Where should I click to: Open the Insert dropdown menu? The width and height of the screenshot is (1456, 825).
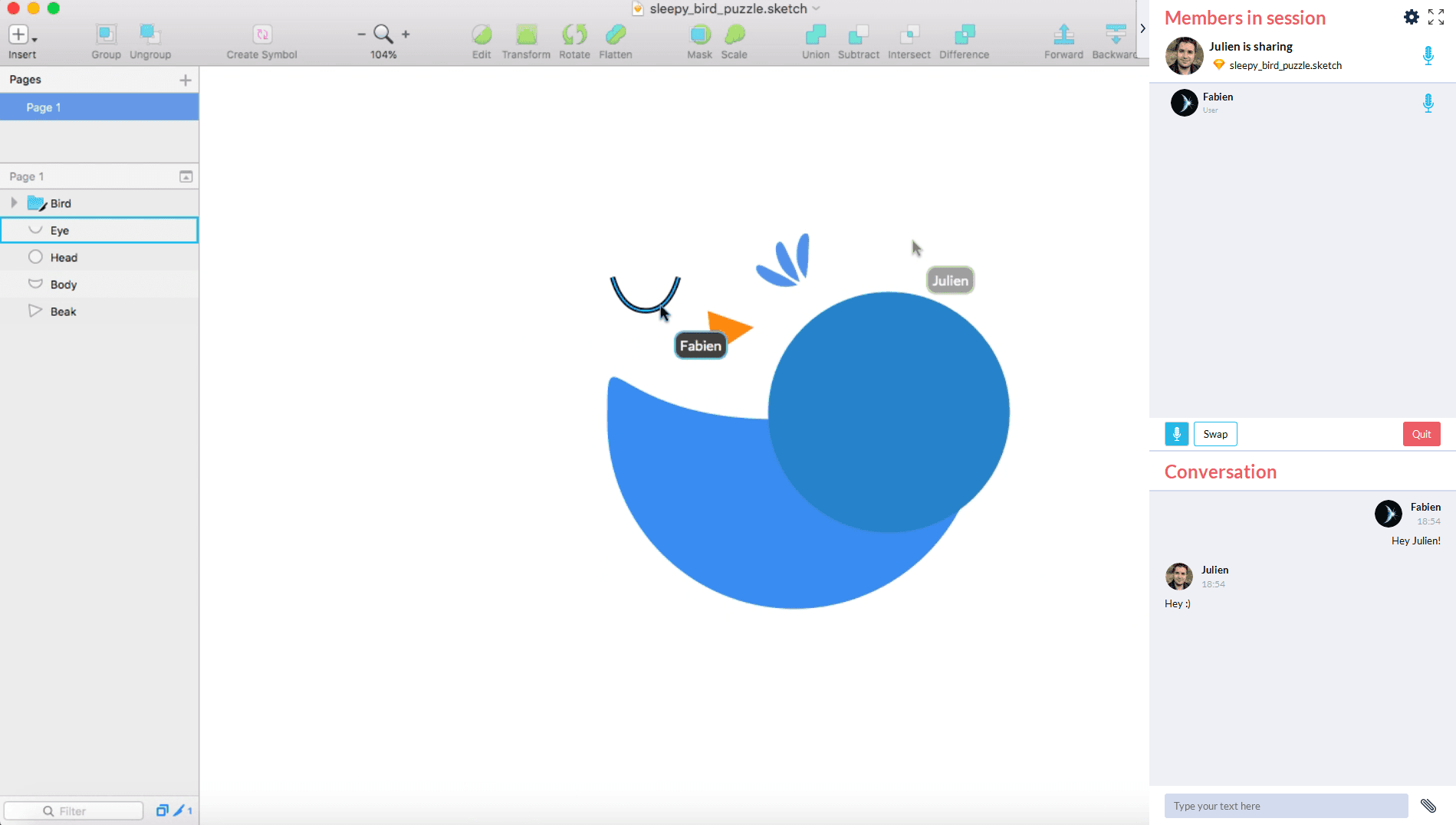(21, 35)
